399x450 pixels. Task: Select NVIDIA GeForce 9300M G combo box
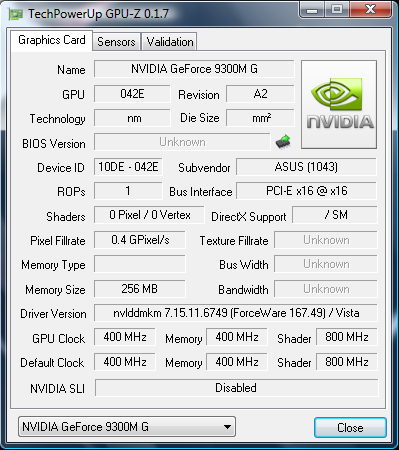127,427
